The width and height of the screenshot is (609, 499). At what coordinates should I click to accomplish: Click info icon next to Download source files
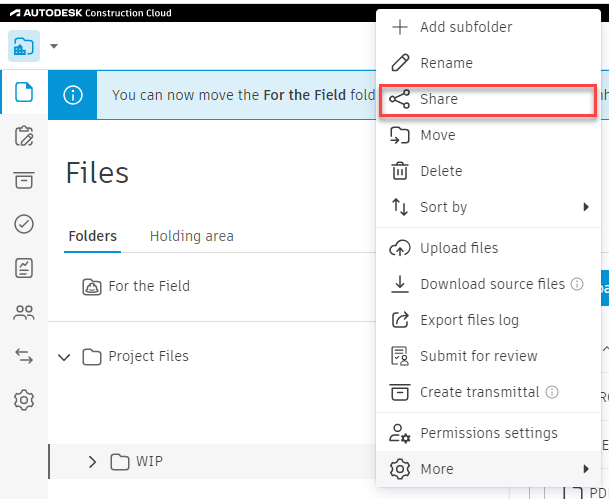click(x=577, y=284)
